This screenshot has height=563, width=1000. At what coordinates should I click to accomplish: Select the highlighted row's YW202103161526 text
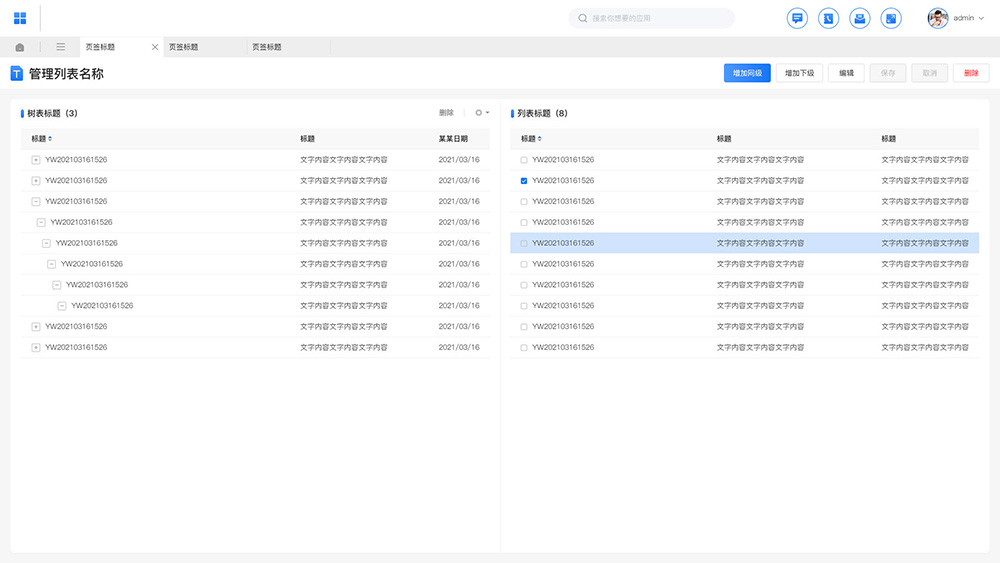pyautogui.click(x=563, y=244)
